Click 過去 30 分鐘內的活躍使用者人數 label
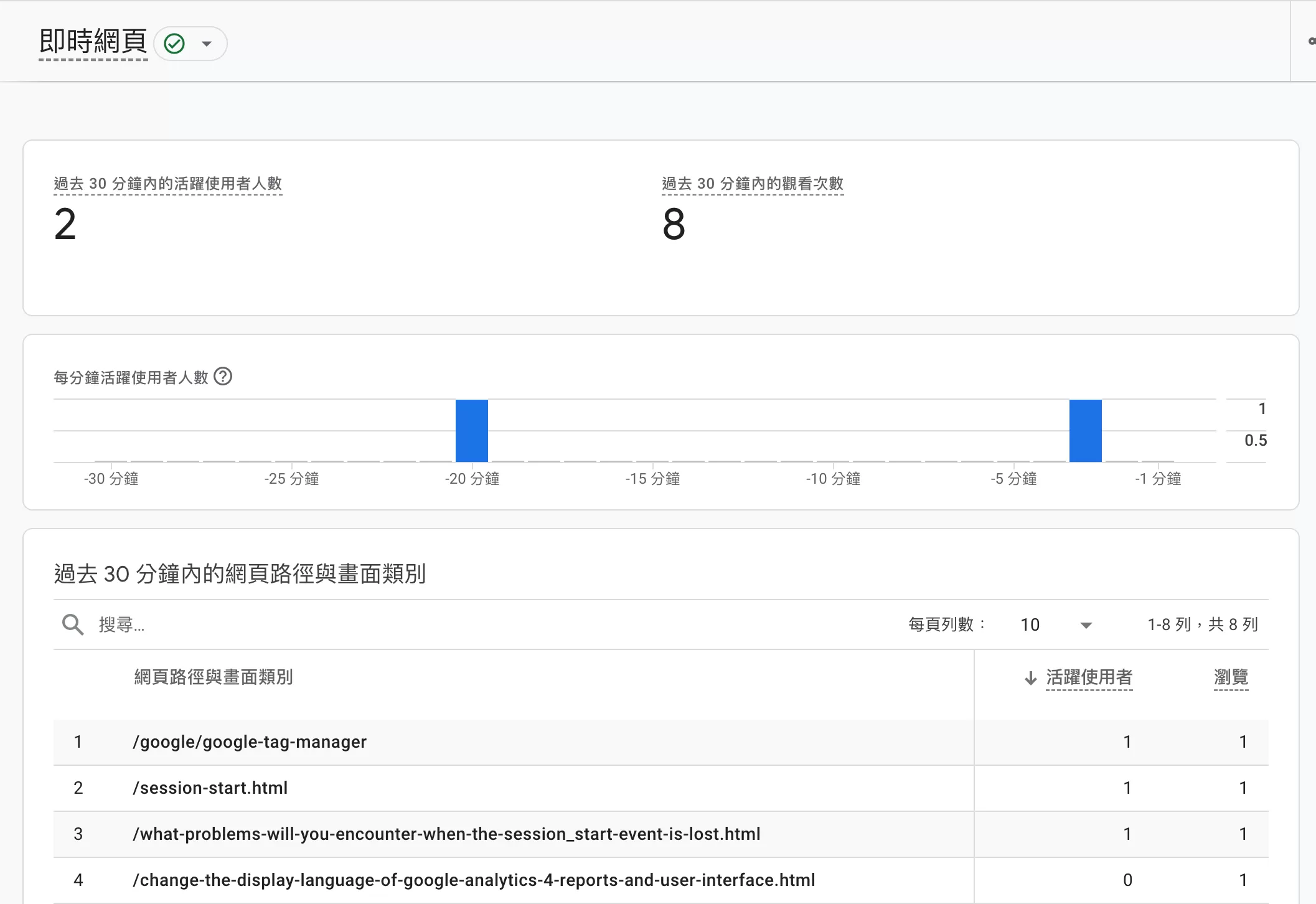The image size is (1316, 904). click(168, 184)
